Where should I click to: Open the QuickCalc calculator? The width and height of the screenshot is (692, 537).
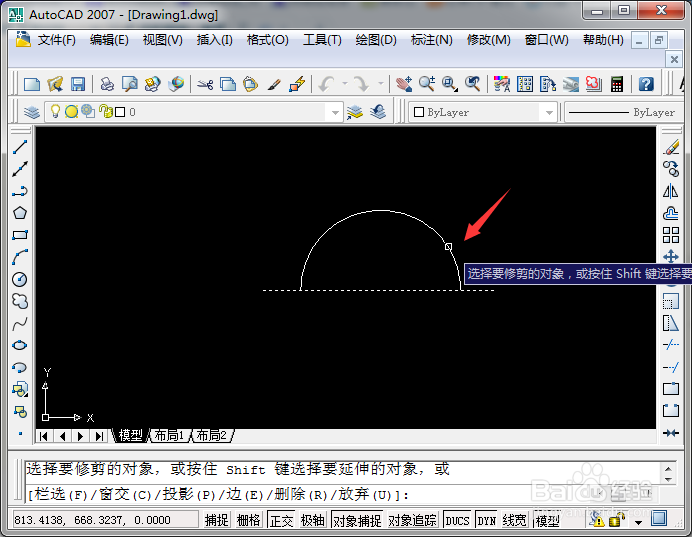[617, 84]
